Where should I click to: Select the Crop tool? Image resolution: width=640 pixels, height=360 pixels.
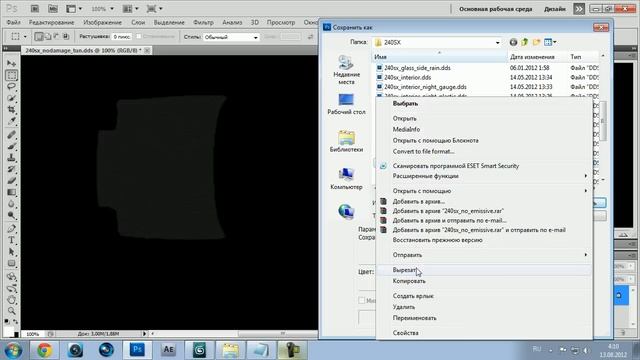click(x=11, y=110)
